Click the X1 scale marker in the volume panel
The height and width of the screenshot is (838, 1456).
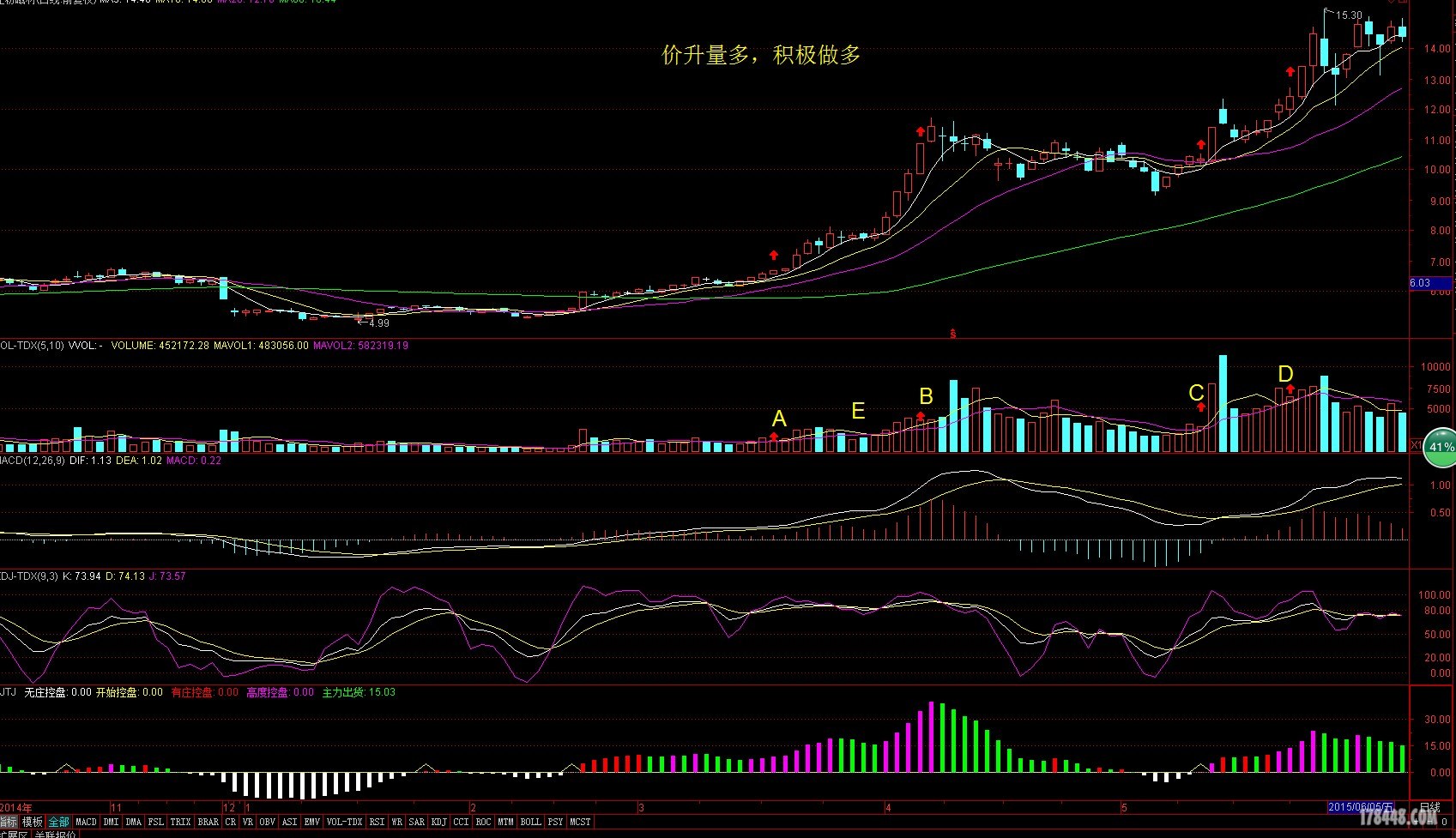point(1417,445)
